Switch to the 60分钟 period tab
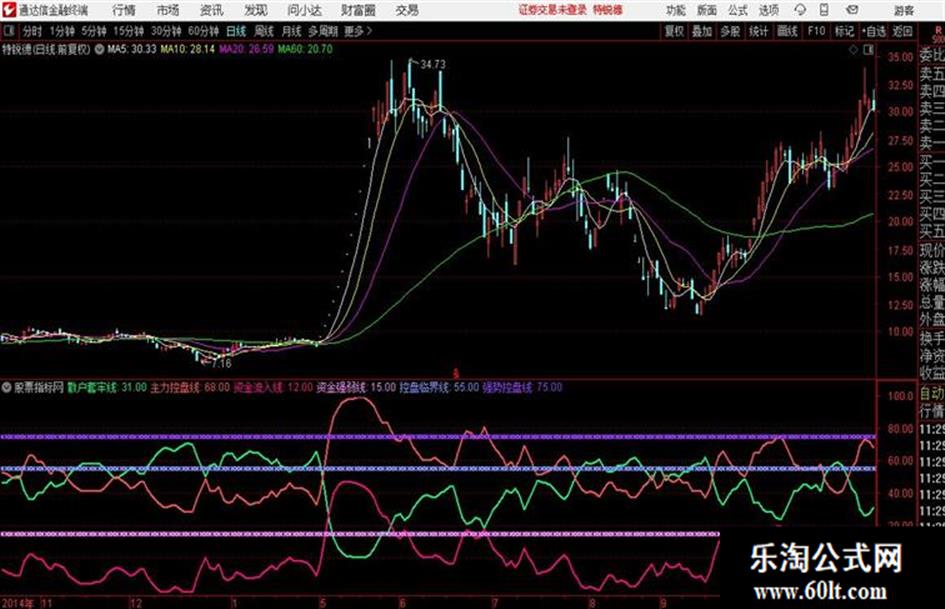Viewport: 945px width, 609px height. pyautogui.click(x=203, y=31)
